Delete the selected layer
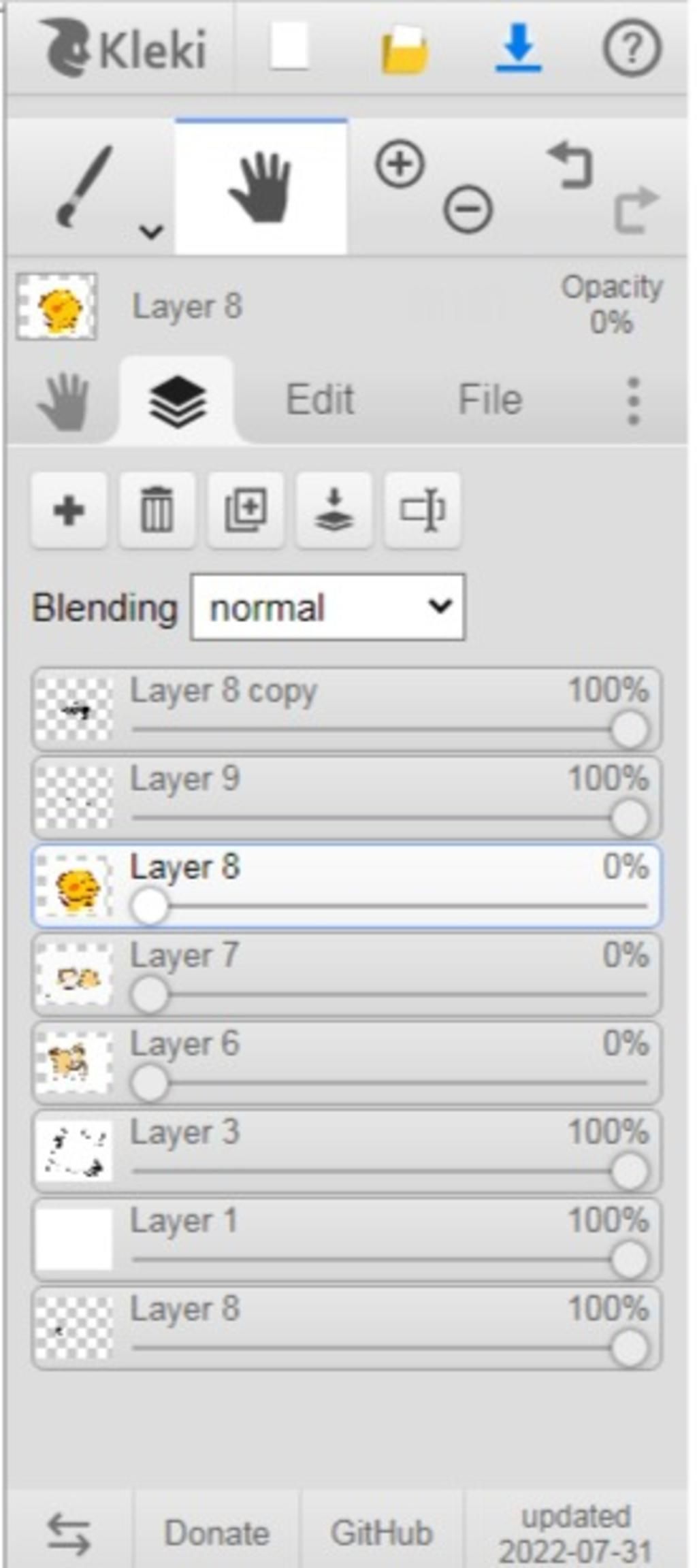This screenshot has height=1568, width=697. [157, 510]
